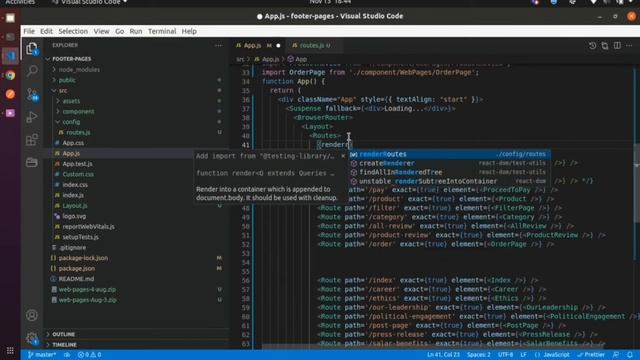Split the editor right
This screenshot has height=360, width=640.
click(x=617, y=46)
